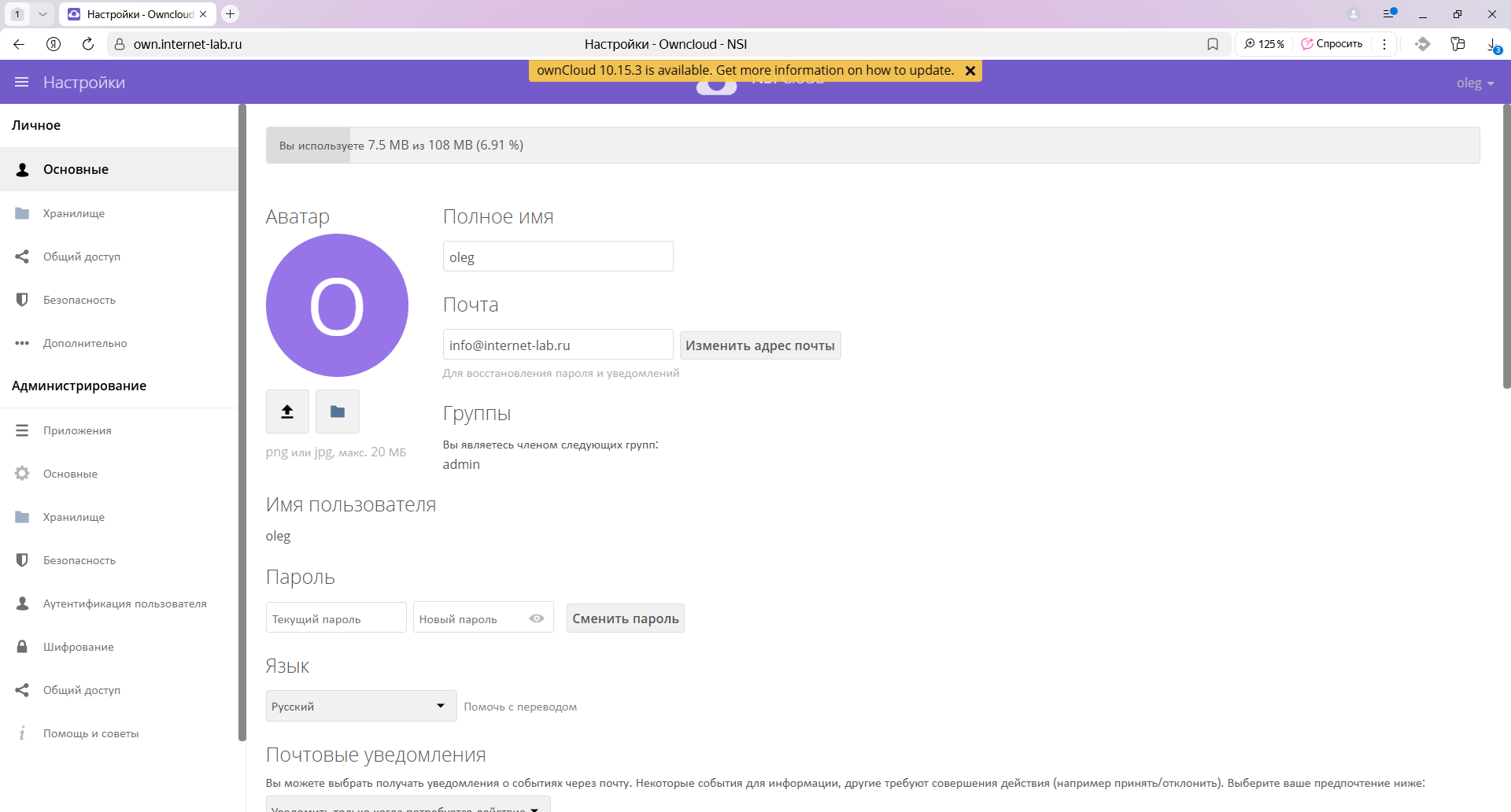1511x812 pixels.
Task: Open Дополнительно personal section
Action: pyautogui.click(x=119, y=343)
